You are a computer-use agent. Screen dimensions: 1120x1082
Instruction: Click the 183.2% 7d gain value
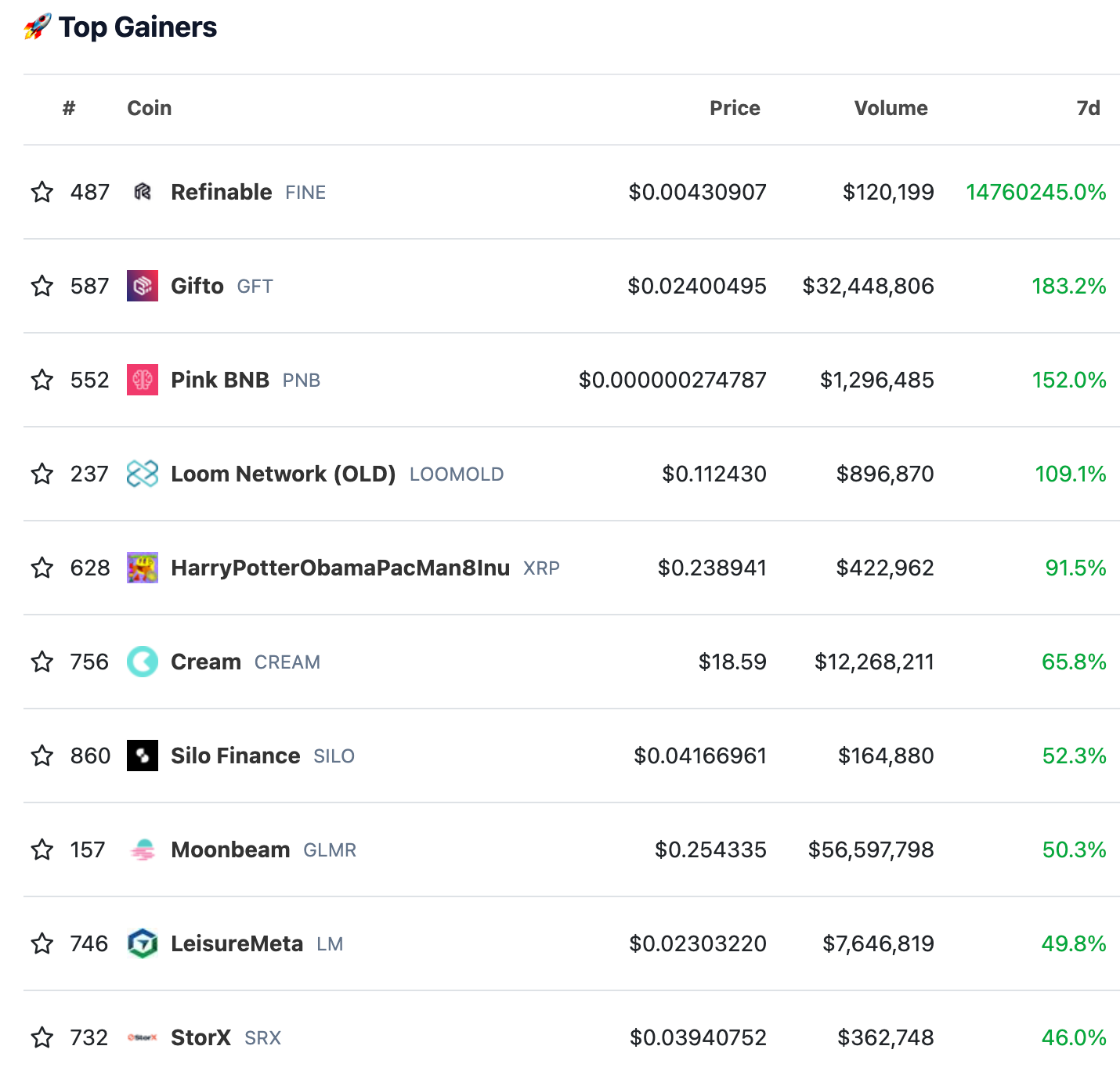[x=1069, y=286]
